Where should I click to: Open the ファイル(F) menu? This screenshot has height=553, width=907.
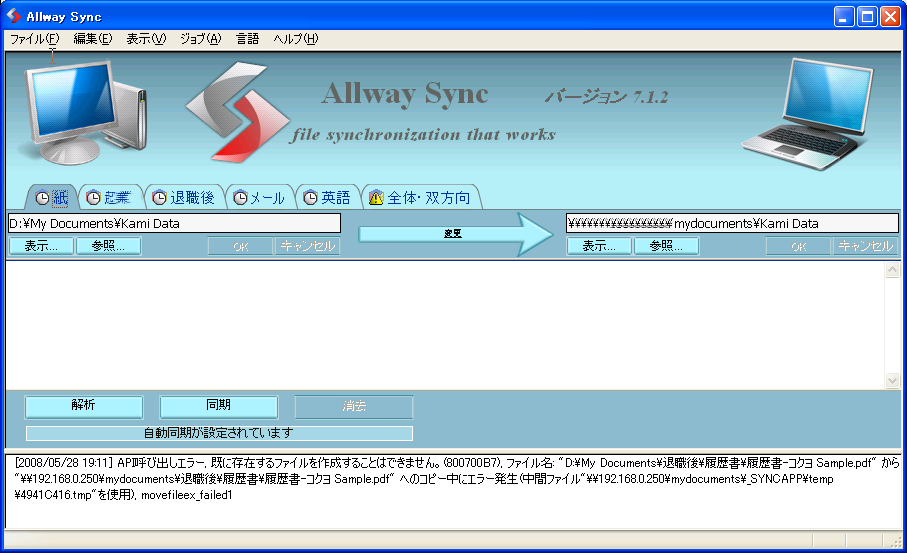(x=34, y=39)
